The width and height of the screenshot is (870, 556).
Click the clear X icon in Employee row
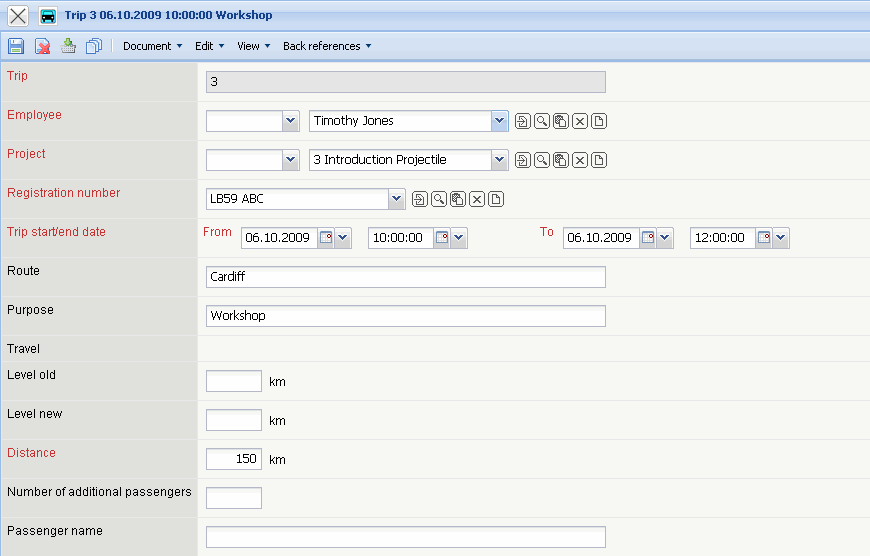pyautogui.click(x=580, y=122)
